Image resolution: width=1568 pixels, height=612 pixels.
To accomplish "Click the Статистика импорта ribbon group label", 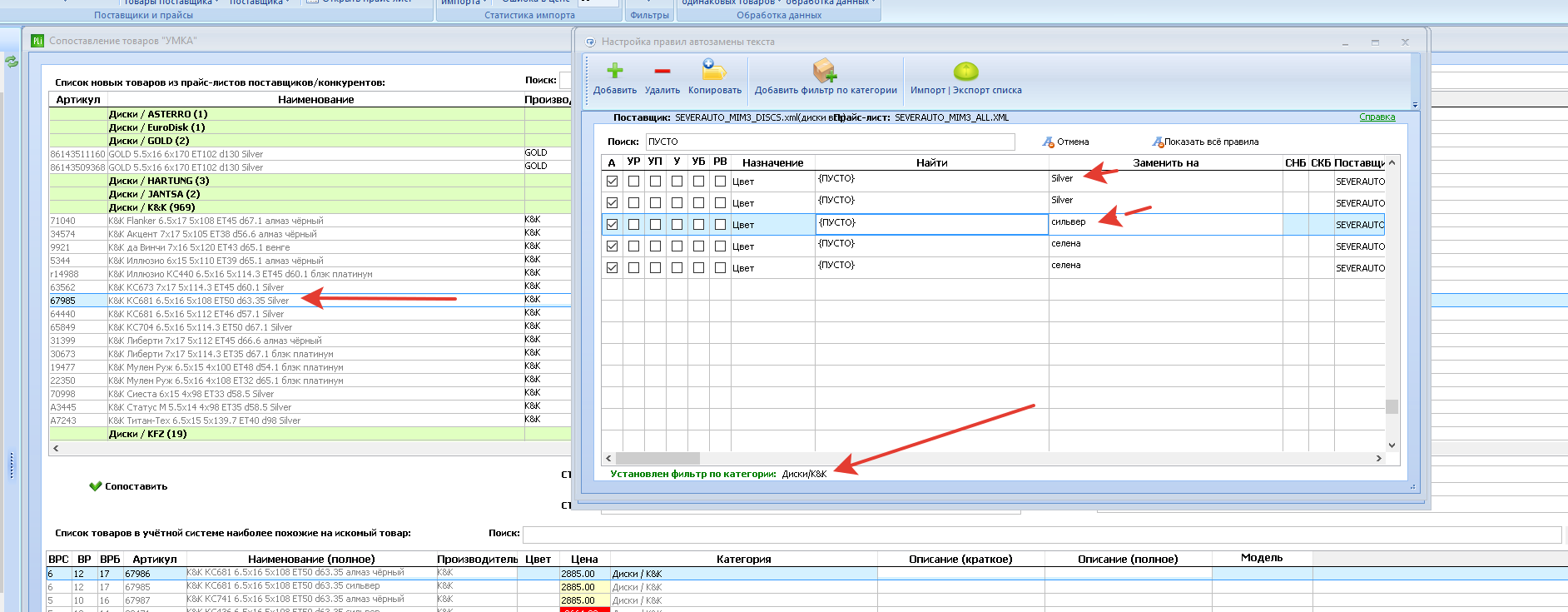I will tap(529, 15).
